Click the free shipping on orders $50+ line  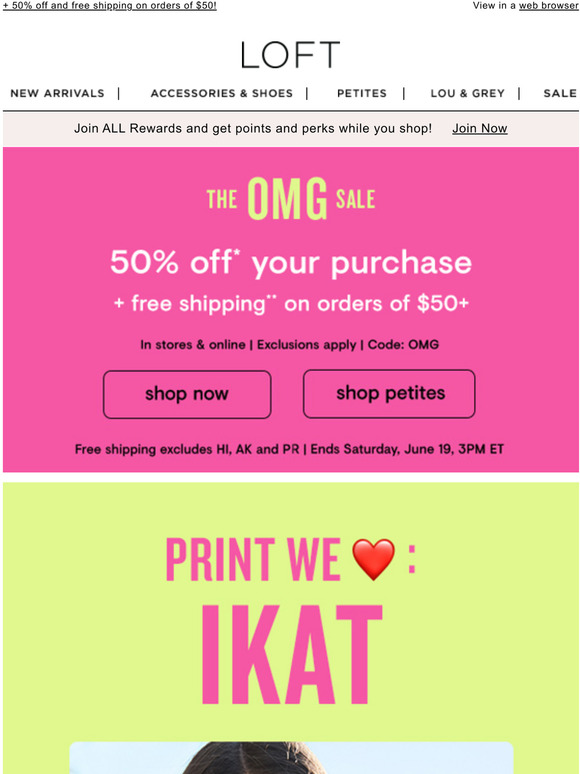[291, 303]
